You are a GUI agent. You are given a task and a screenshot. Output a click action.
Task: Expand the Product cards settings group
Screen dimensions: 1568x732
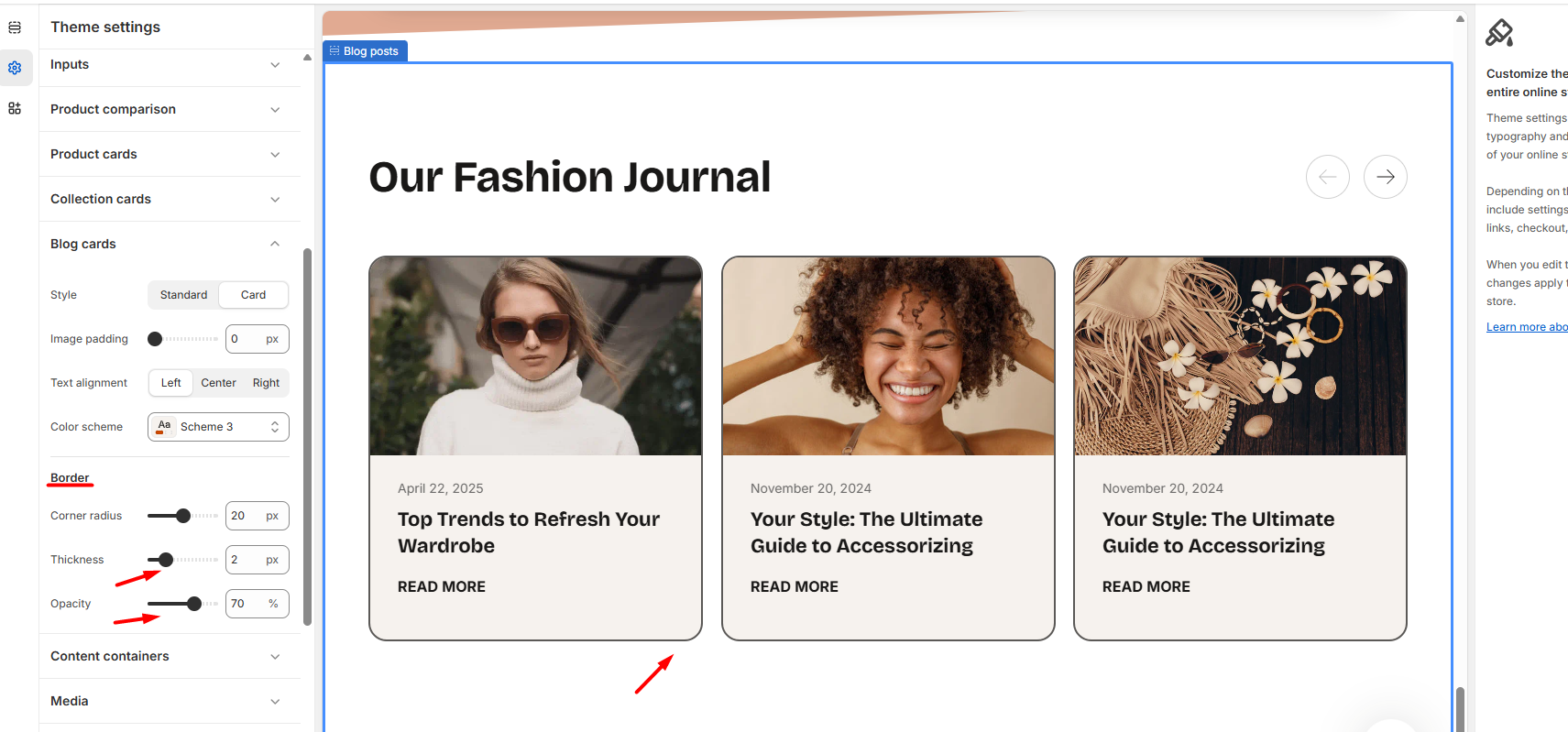[x=170, y=154]
